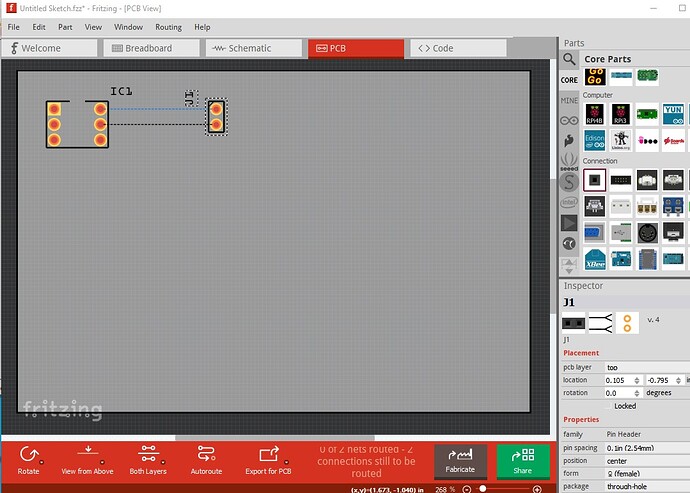Image resolution: width=690 pixels, height=493 pixels.
Task: Open the Arduino parts bin
Action: [569, 120]
